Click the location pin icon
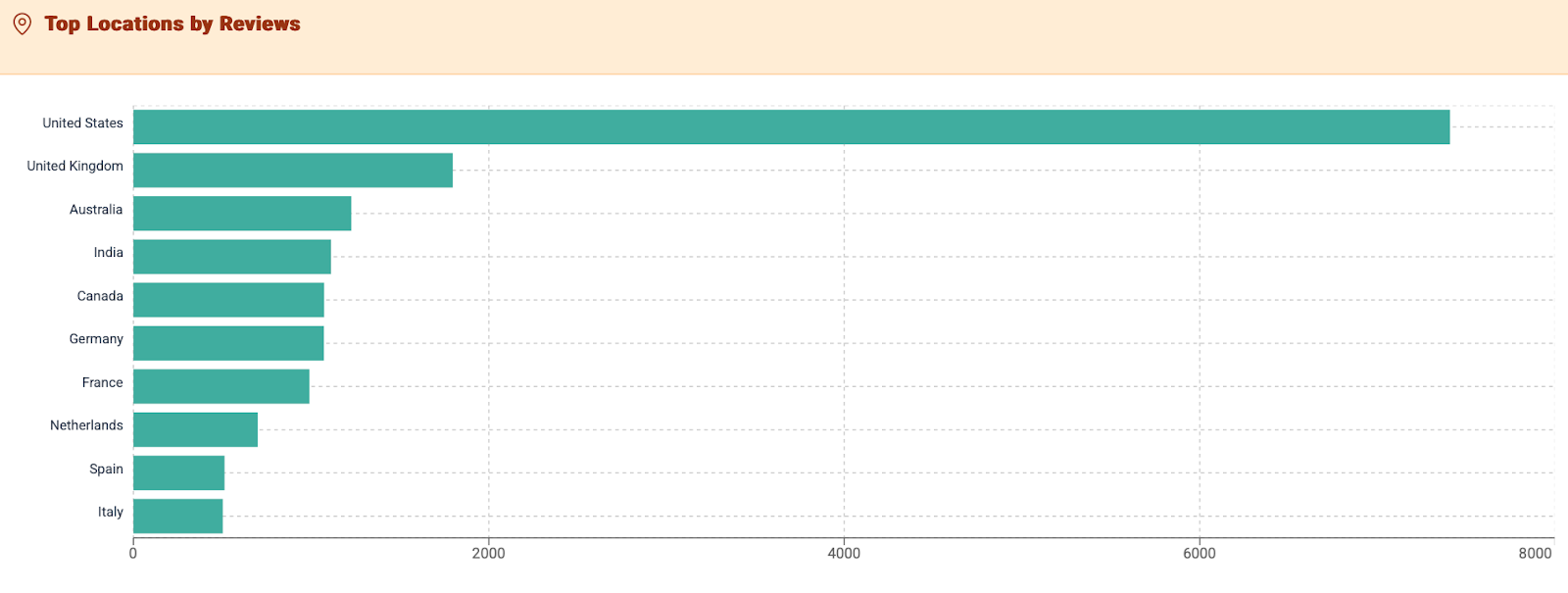This screenshot has width=1568, height=593. point(22,25)
